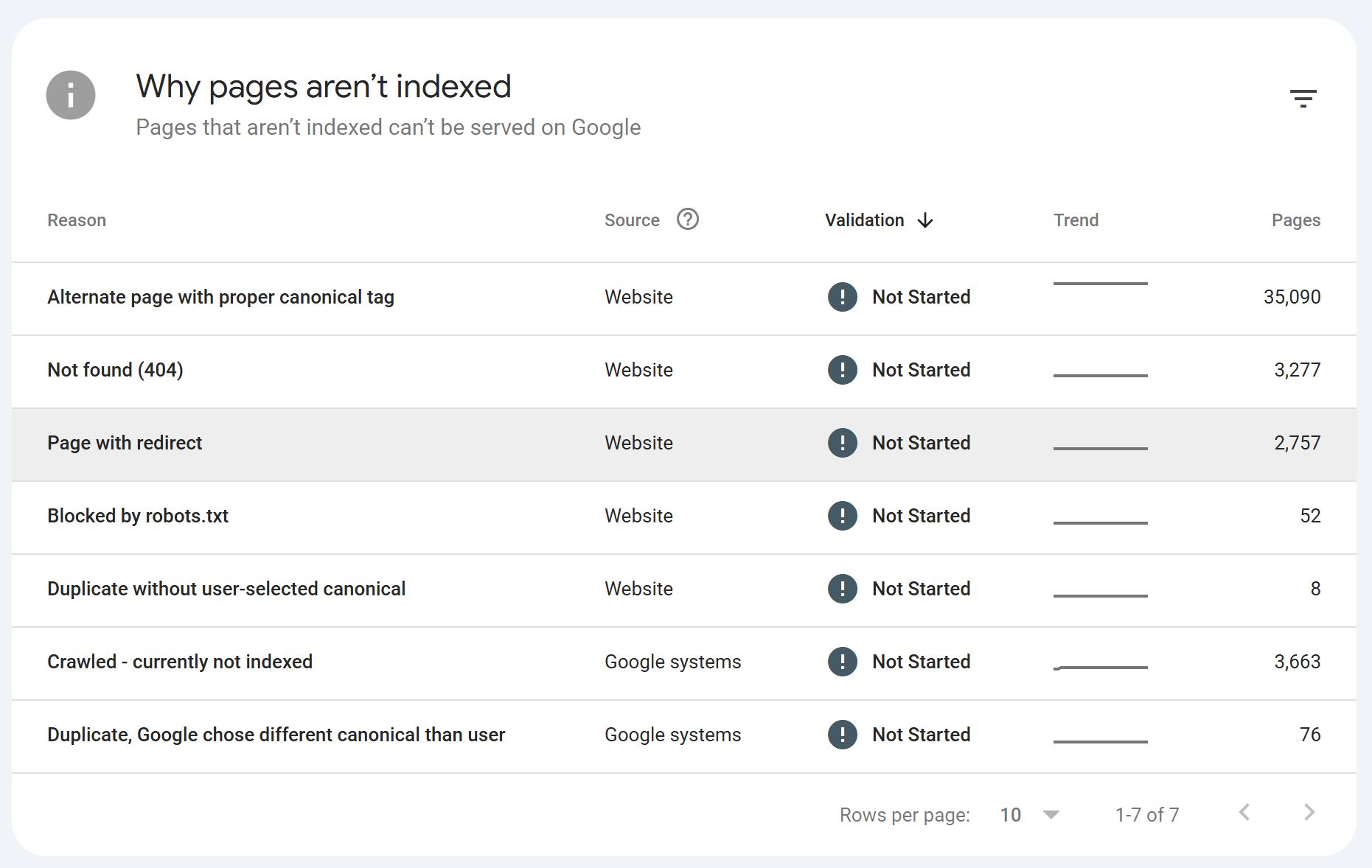Click the page count 35,090
Screen dimensions: 1372x868
(x=1292, y=297)
